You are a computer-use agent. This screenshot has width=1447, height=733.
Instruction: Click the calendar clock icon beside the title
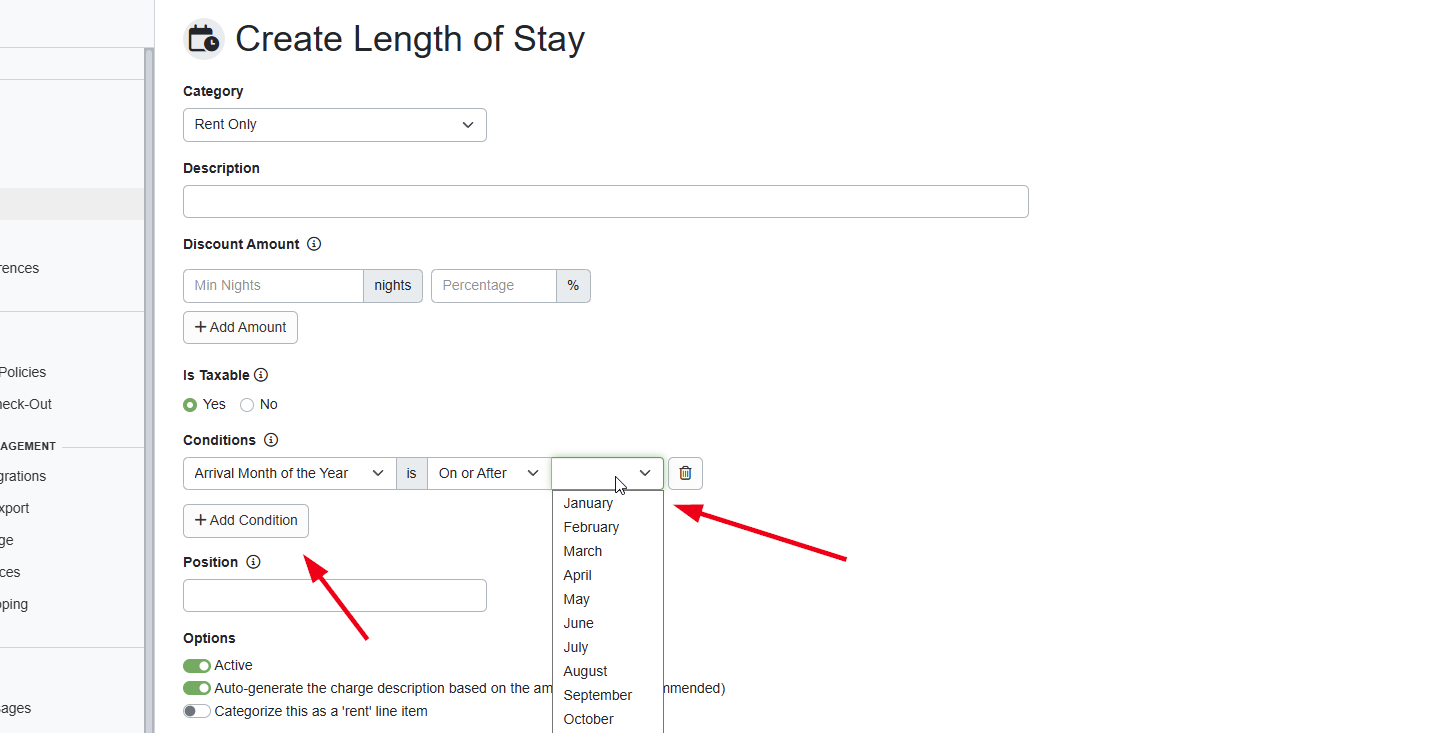click(204, 39)
